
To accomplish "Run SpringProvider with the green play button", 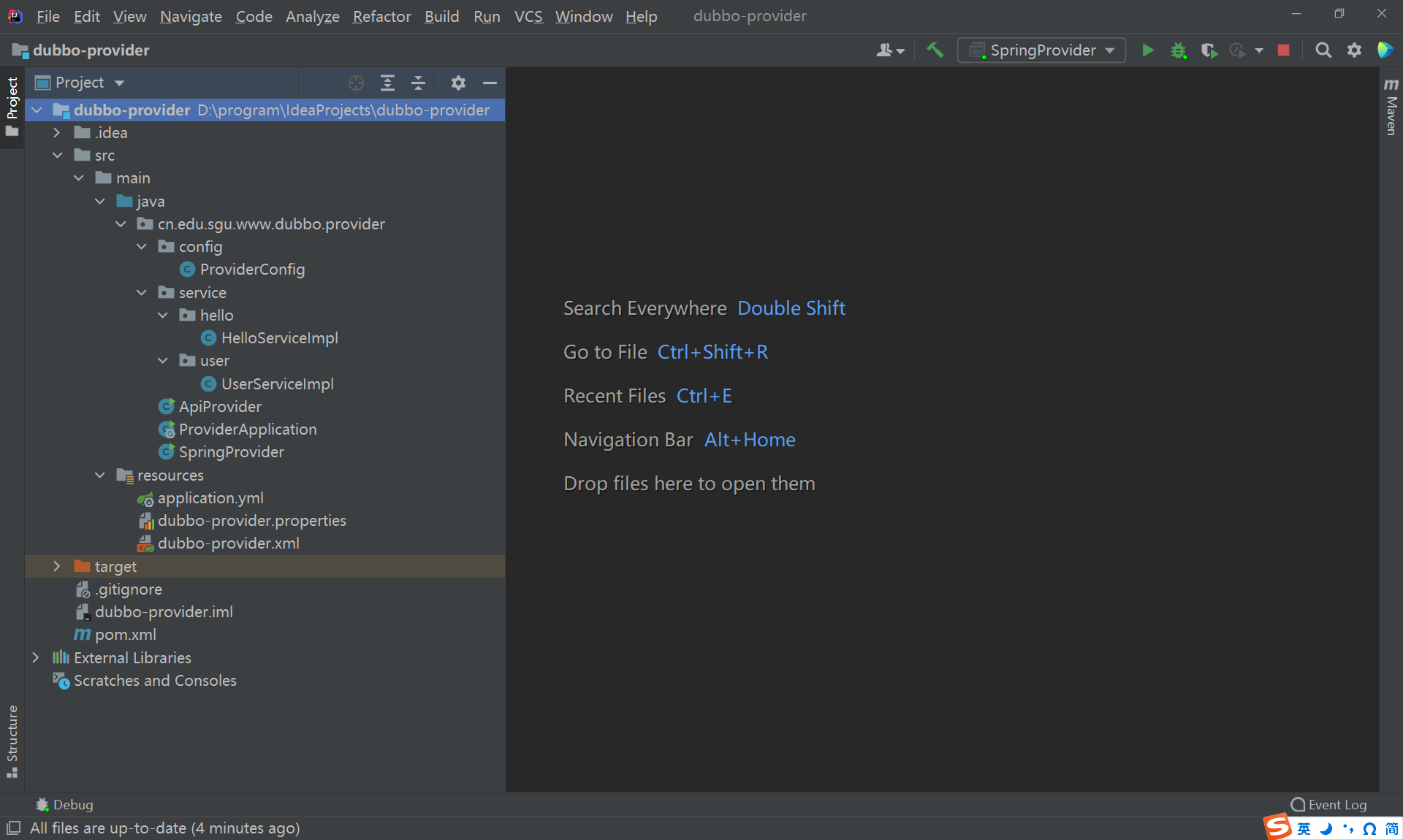I will [1148, 50].
